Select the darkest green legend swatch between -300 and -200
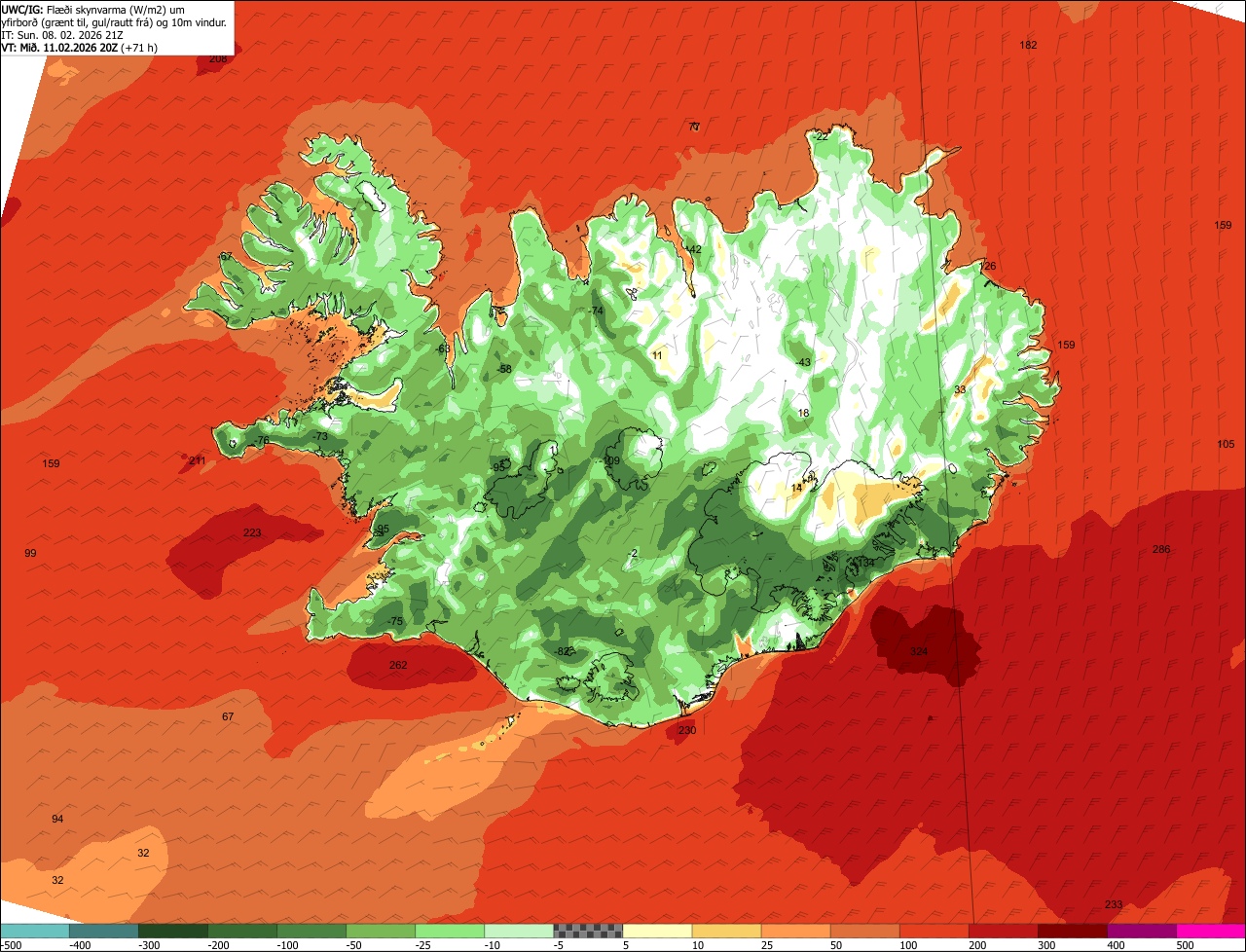Viewport: 1246px width, 952px height. 173,931
